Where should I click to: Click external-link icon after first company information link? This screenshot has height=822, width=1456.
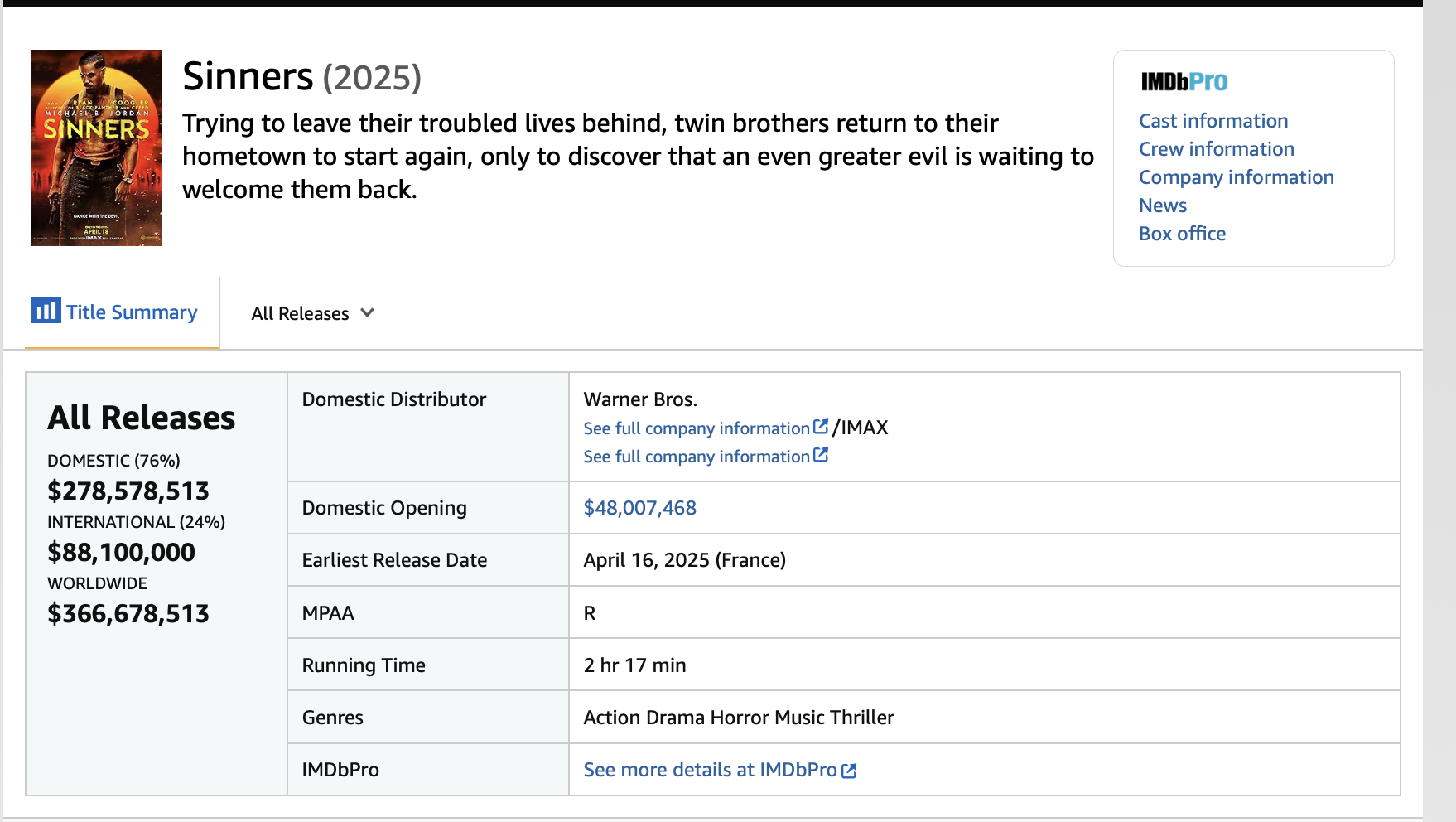click(821, 427)
